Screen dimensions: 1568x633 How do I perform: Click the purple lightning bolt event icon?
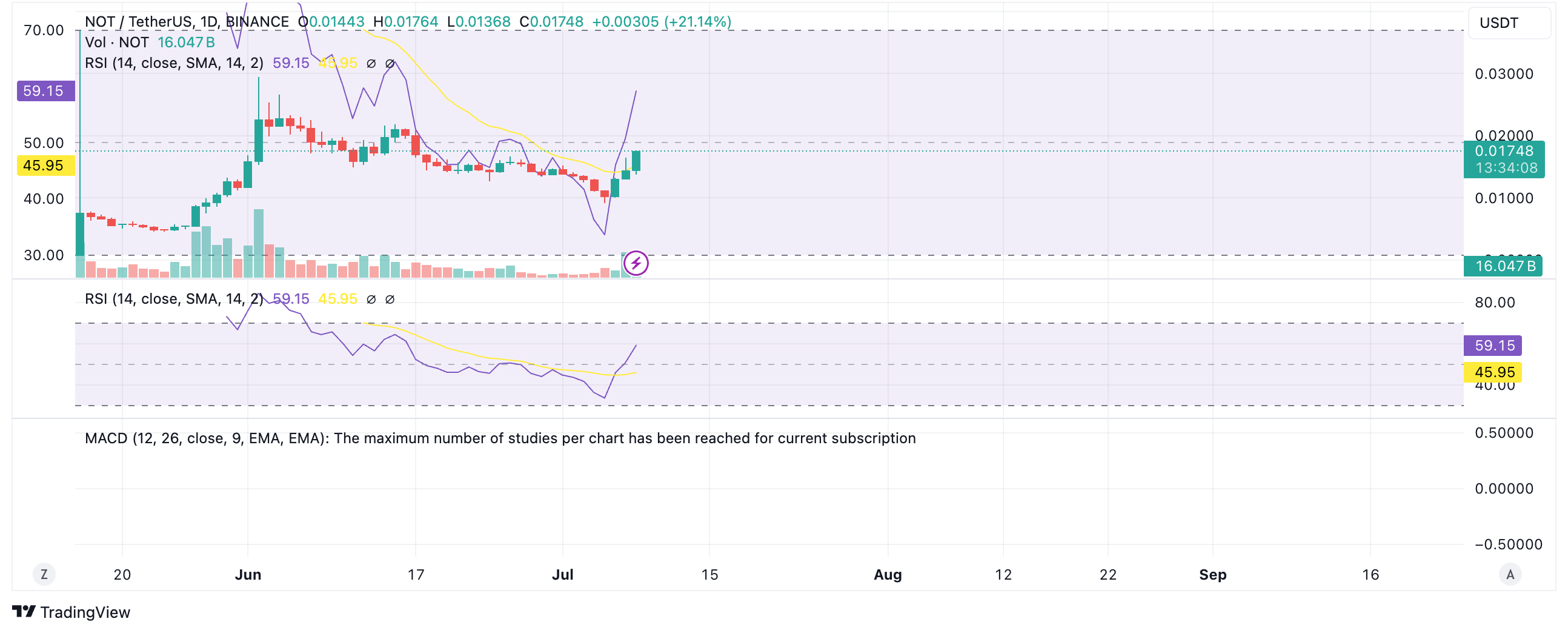[636, 263]
